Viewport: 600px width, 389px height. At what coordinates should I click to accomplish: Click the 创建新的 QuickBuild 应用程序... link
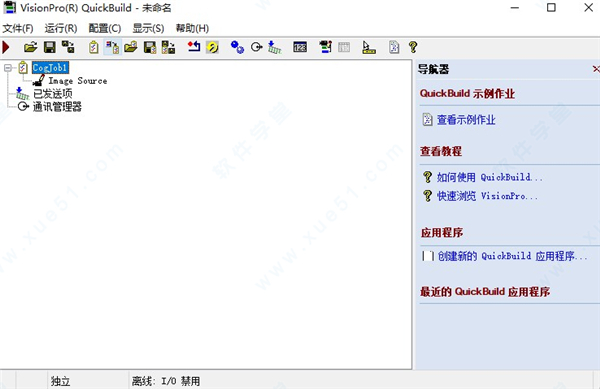pos(512,256)
